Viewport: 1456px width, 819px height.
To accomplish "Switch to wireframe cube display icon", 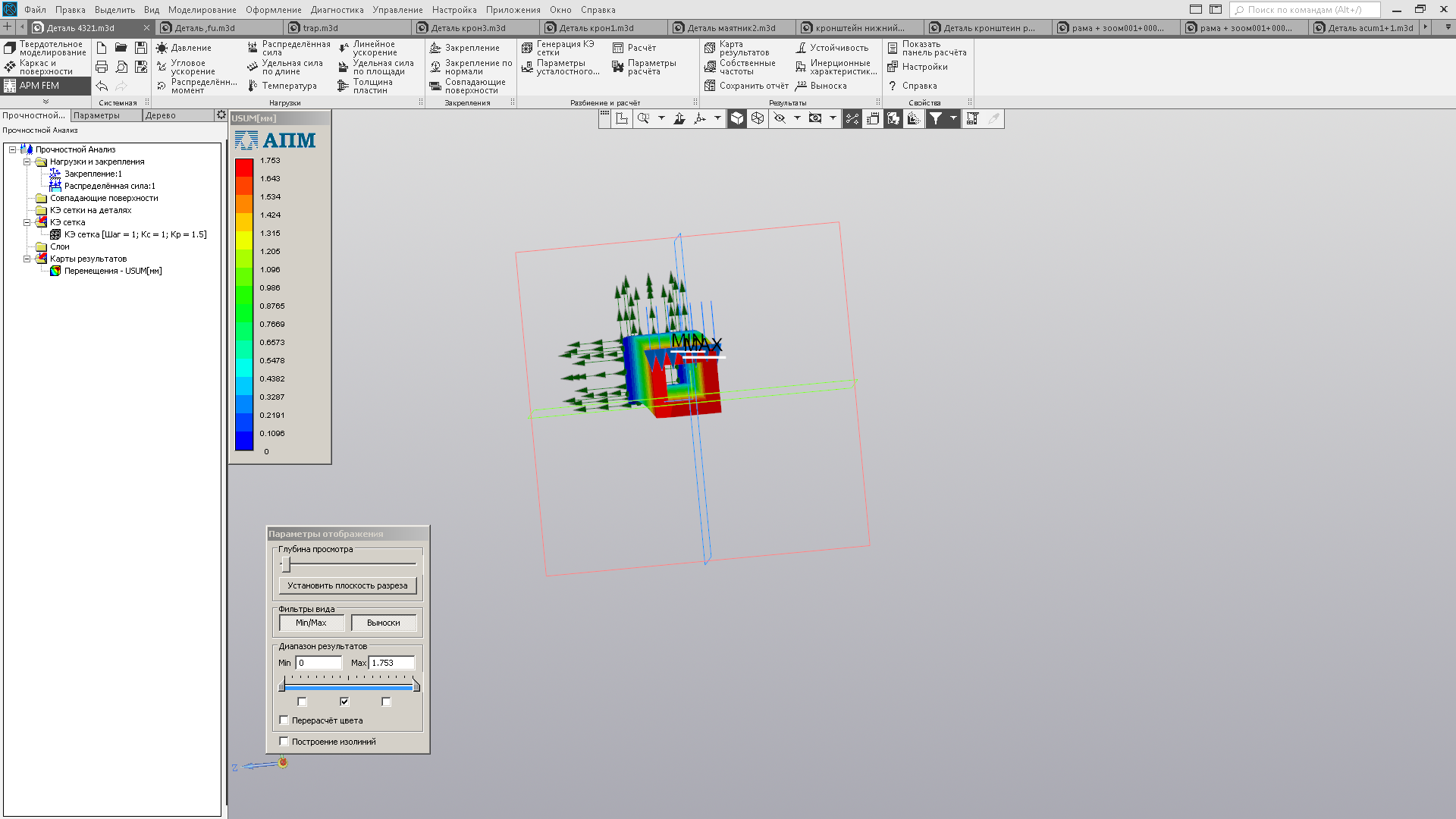I will click(758, 118).
